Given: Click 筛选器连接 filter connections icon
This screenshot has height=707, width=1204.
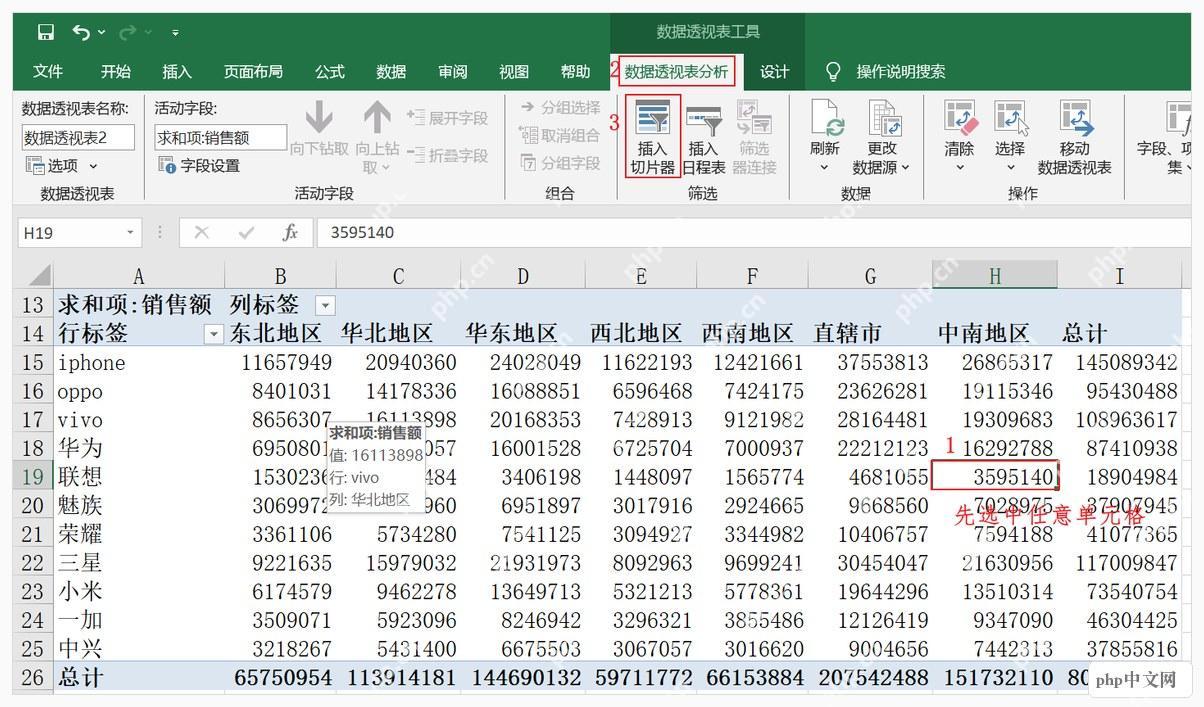Looking at the screenshot, I should click(x=754, y=138).
